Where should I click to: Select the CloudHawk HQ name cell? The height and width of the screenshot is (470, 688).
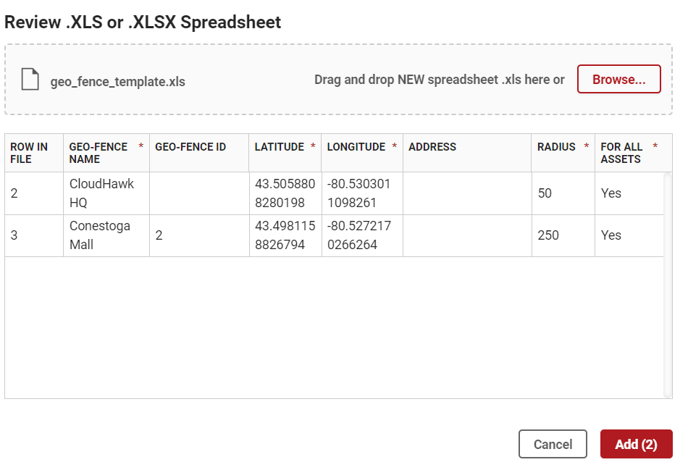[101, 193]
